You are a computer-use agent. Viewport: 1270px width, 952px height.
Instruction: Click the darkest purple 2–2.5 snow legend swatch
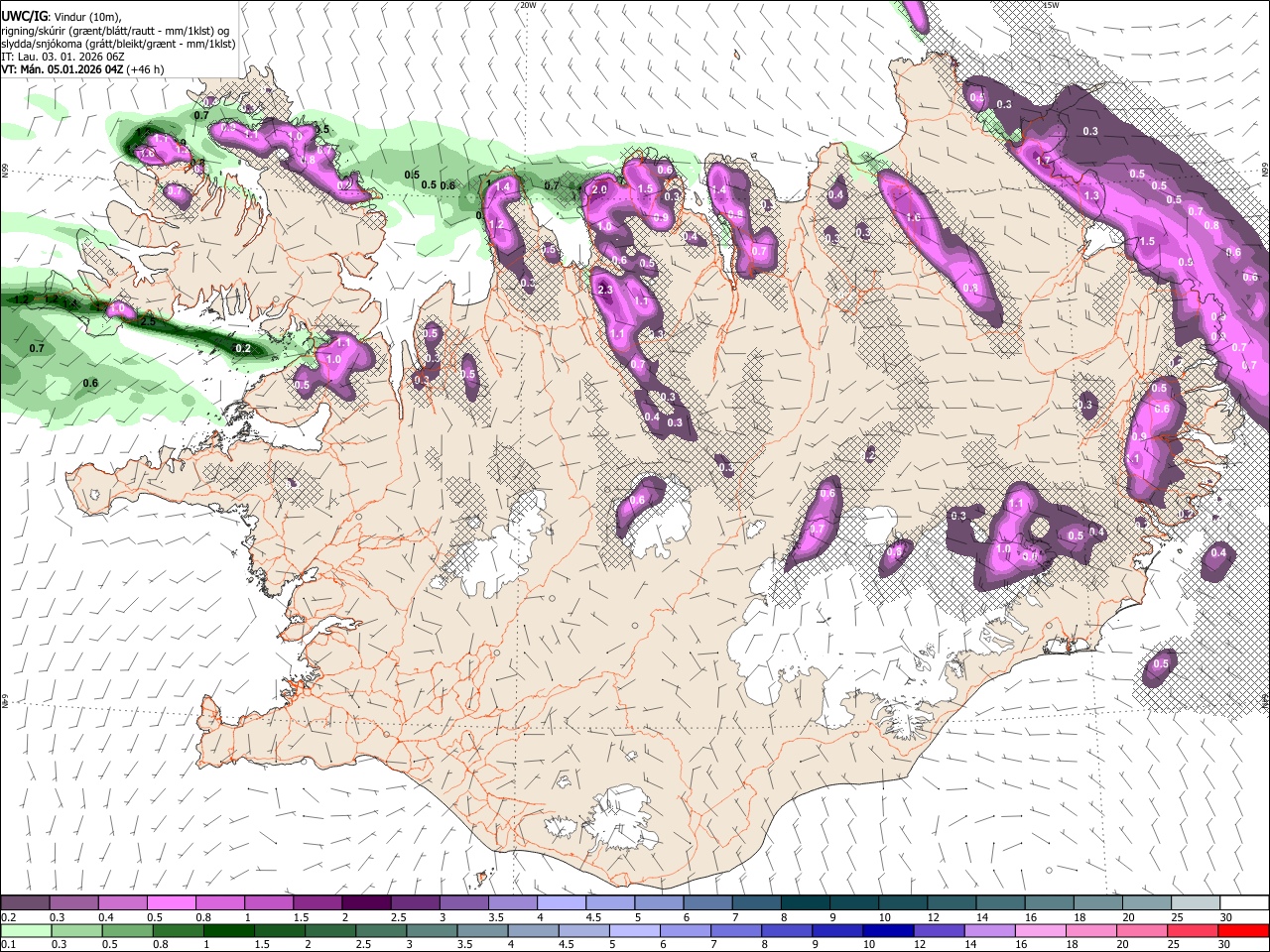[x=366, y=902]
